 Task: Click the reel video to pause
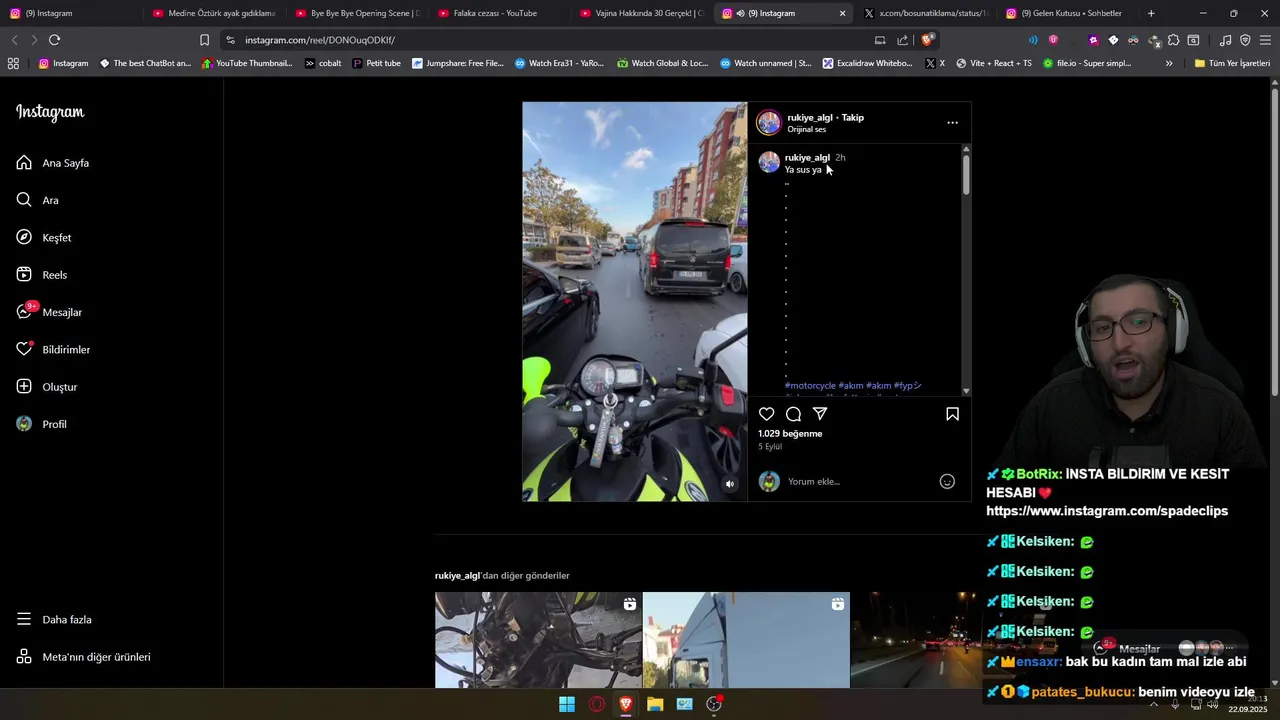click(x=634, y=301)
